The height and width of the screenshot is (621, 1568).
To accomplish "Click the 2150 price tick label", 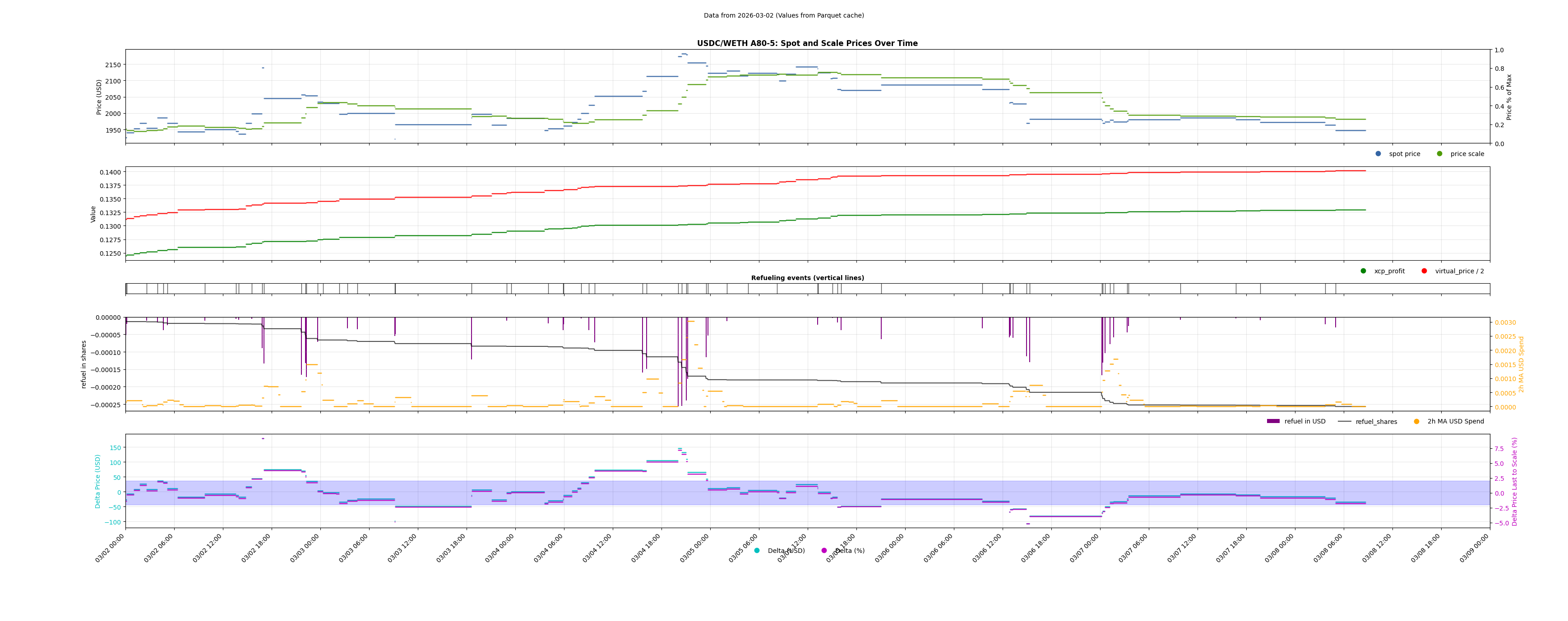I will pos(113,65).
